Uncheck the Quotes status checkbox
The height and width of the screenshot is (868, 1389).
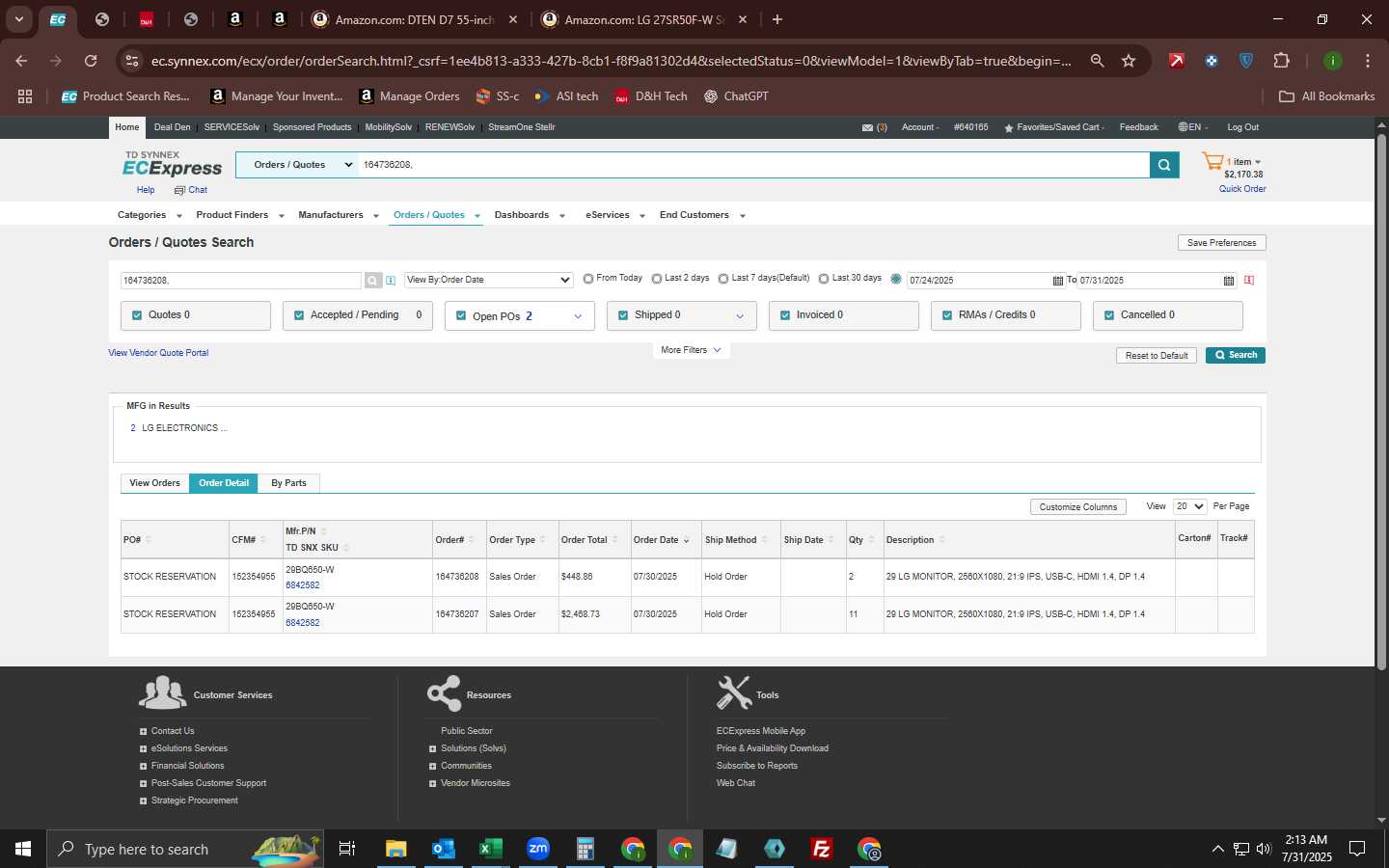point(137,315)
